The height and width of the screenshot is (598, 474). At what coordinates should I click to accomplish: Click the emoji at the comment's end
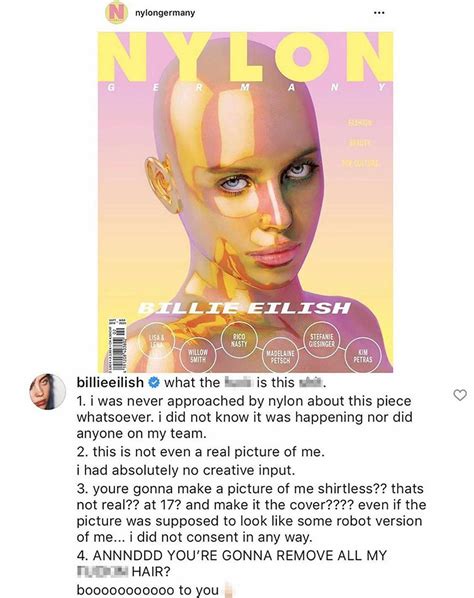point(228,590)
